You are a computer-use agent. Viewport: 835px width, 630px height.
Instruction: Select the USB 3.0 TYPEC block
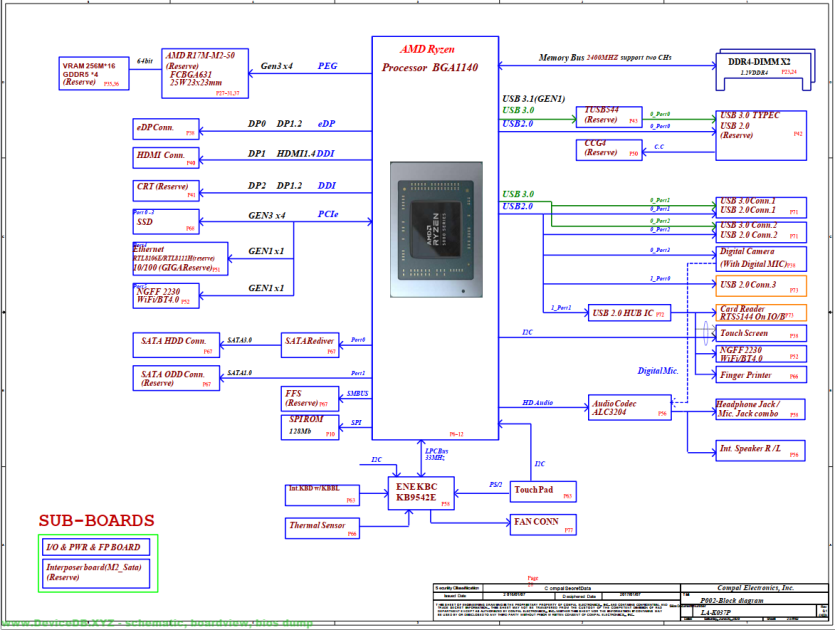(x=761, y=135)
